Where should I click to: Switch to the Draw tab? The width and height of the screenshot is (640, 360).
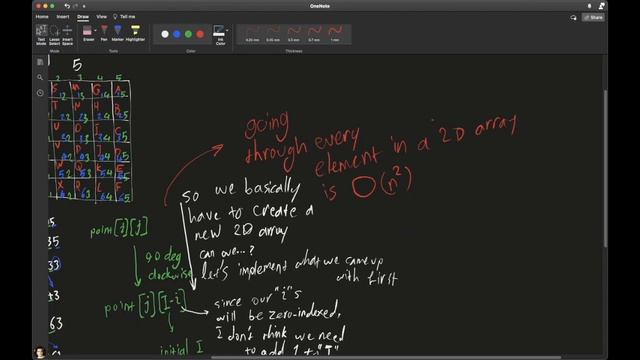click(x=83, y=17)
